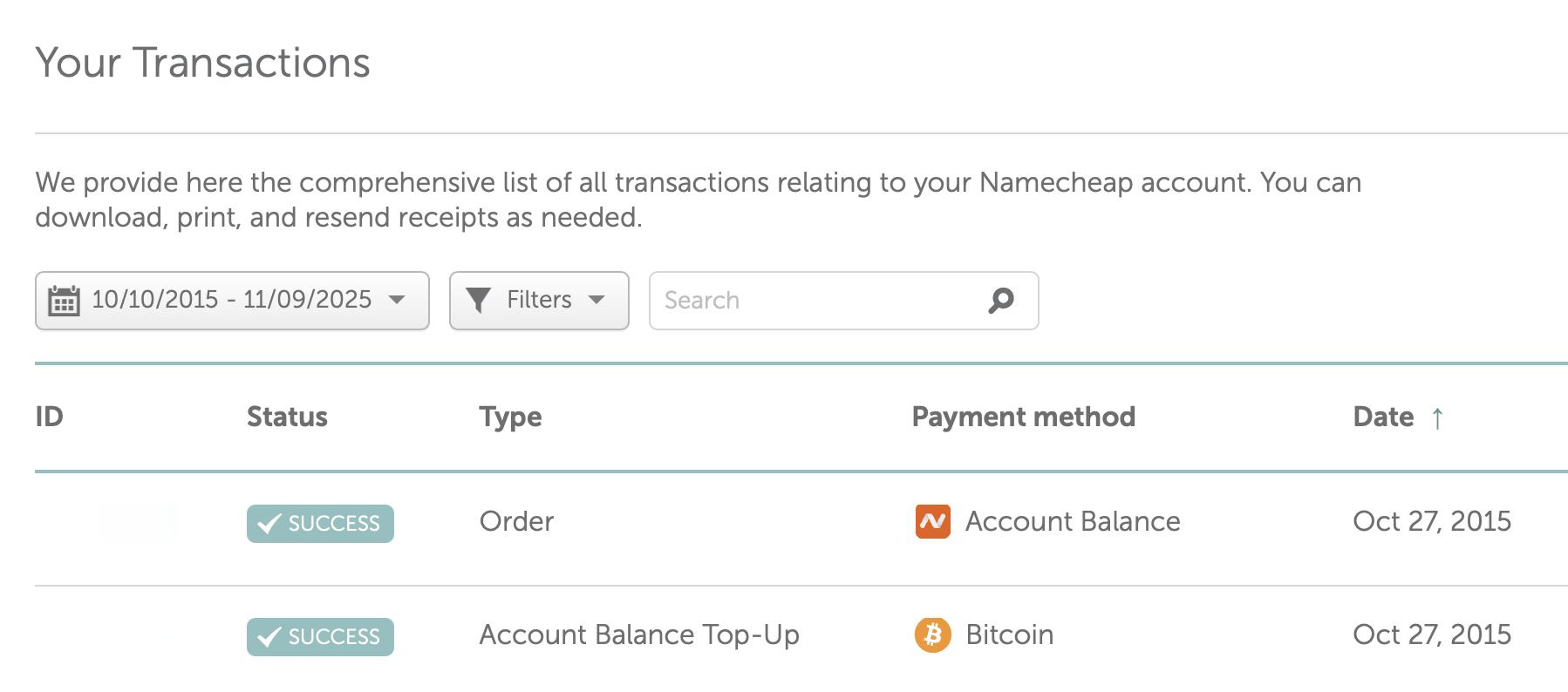Open the Account Balance Top-Up transaction
Viewport: 1568px width, 692px height.
[x=638, y=635]
